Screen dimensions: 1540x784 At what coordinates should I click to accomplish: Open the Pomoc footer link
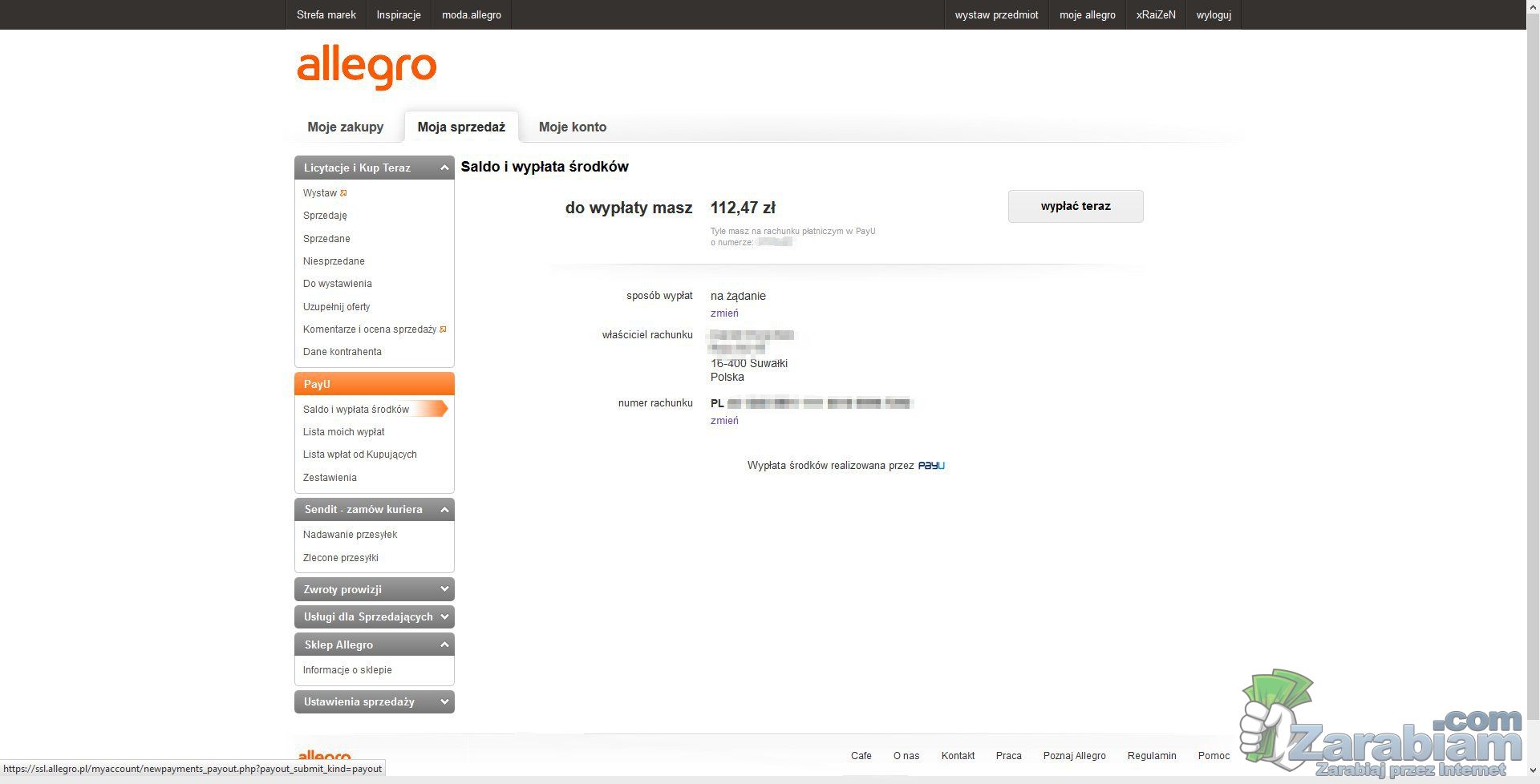(1214, 756)
